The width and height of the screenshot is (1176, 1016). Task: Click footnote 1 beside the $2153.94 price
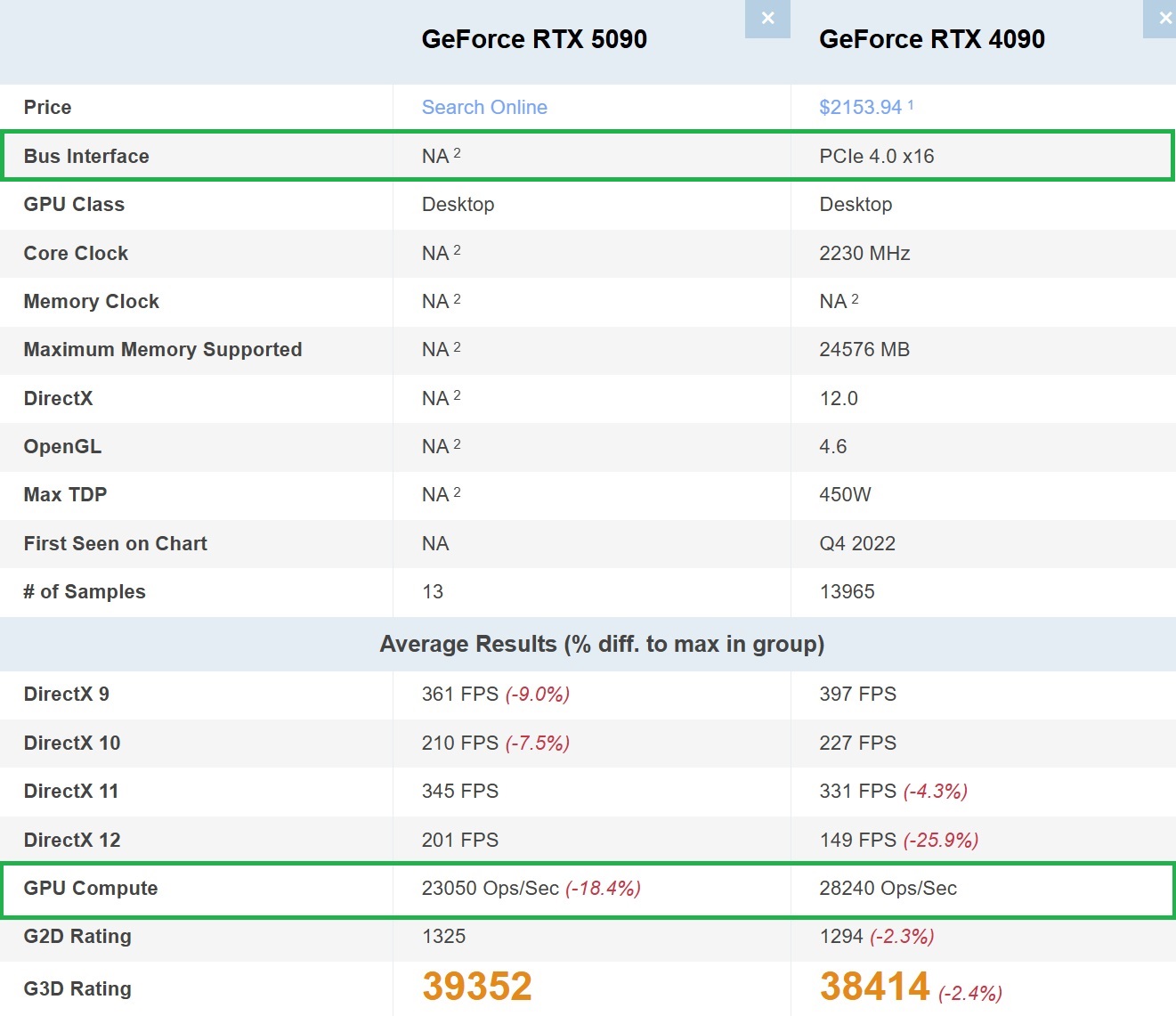click(911, 104)
